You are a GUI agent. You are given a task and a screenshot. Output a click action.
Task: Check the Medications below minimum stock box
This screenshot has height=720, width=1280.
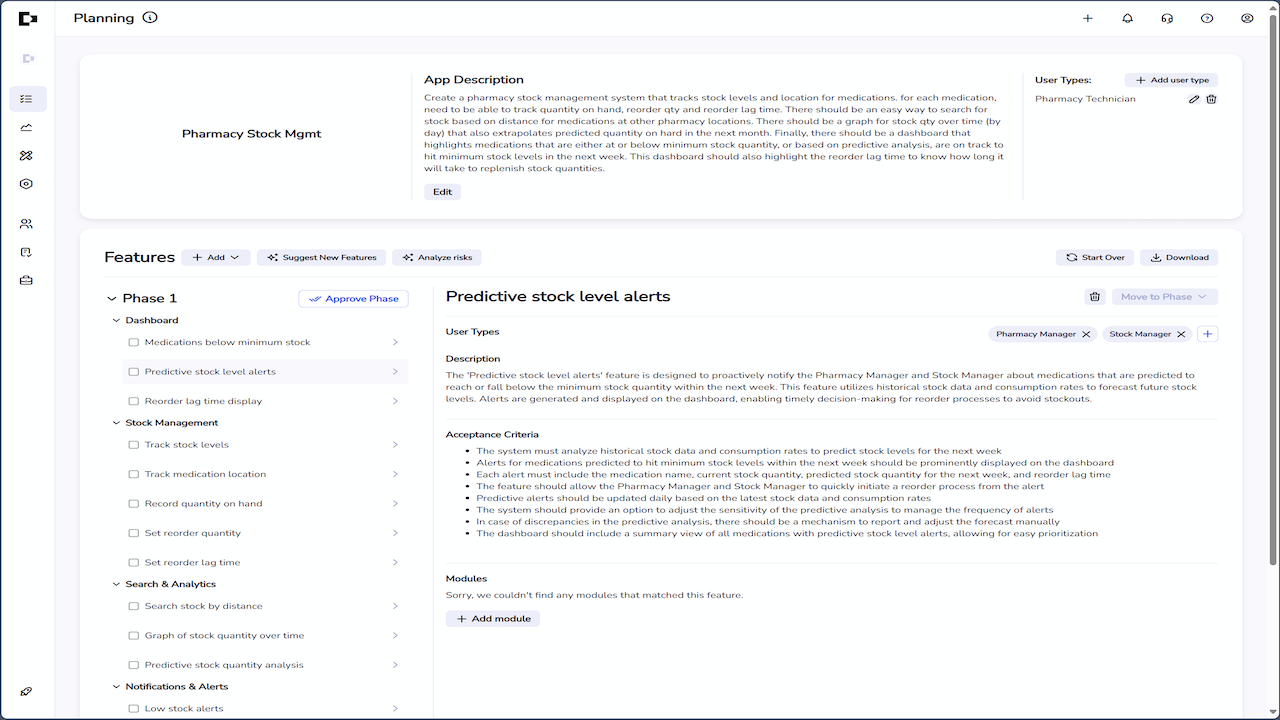coord(134,342)
